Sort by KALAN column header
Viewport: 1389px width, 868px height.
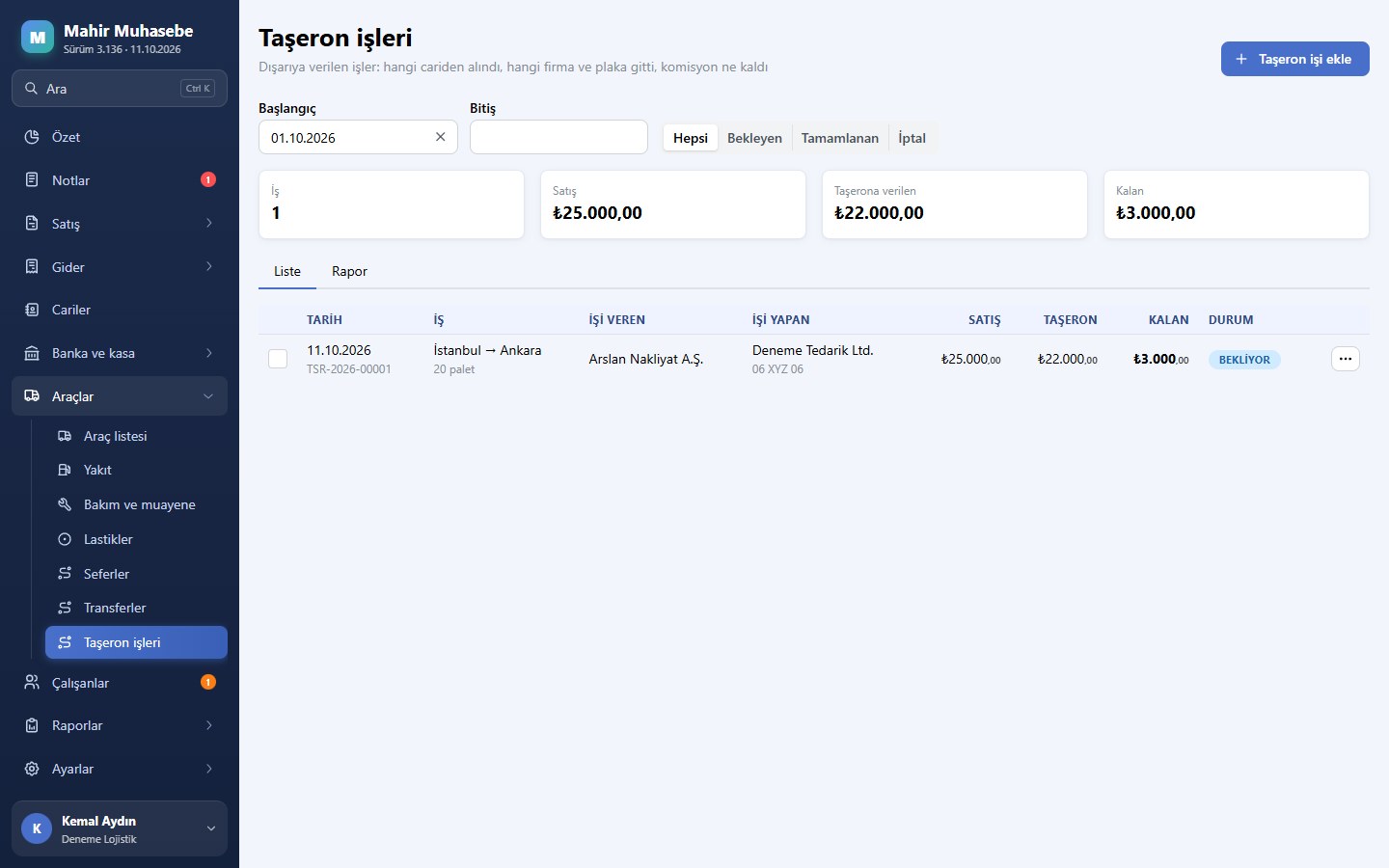coord(1168,319)
